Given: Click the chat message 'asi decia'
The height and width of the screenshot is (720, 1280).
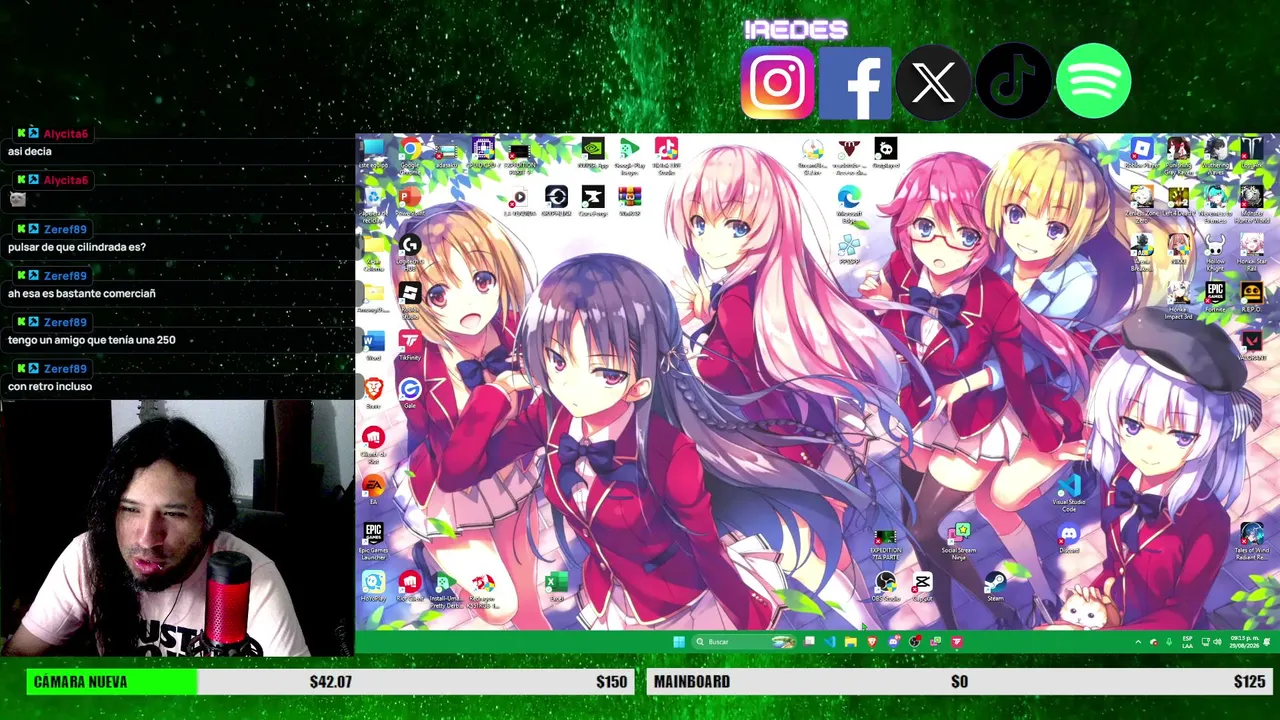Looking at the screenshot, I should (x=29, y=151).
